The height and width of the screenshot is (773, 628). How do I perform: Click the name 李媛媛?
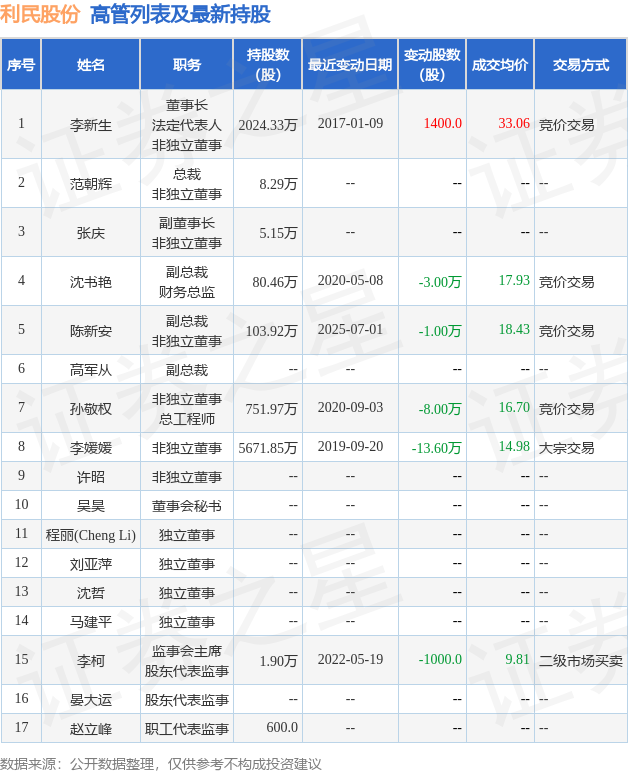91,448
